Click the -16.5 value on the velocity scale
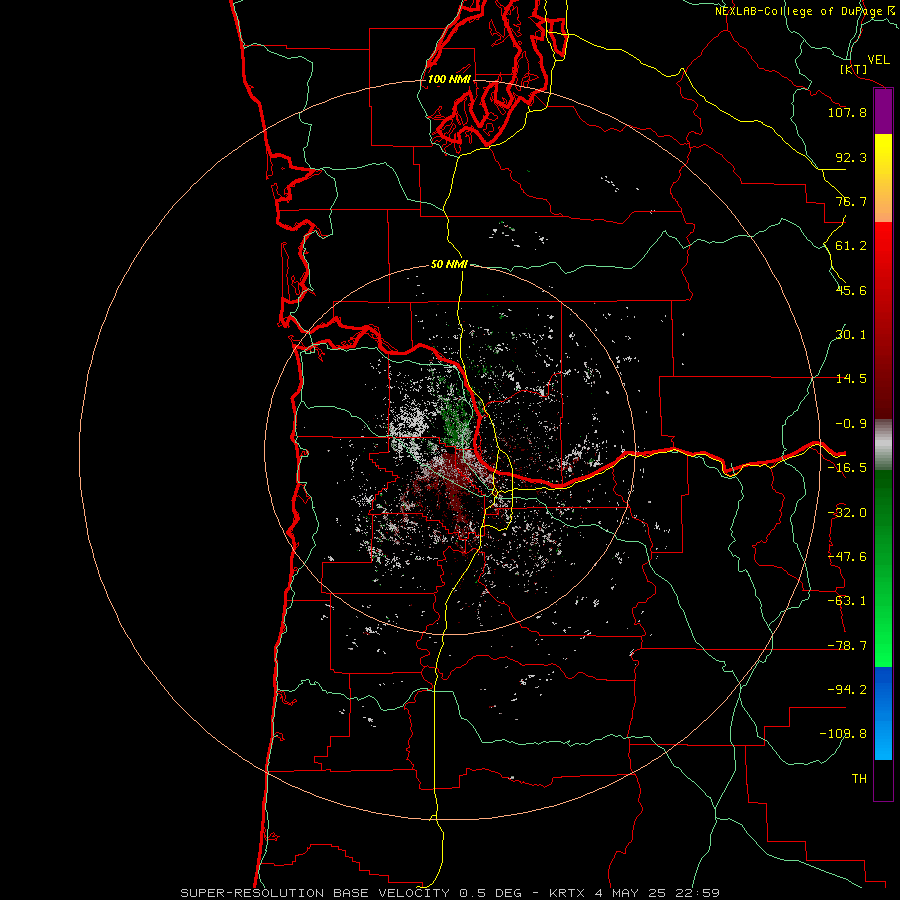The height and width of the screenshot is (900, 900). tap(847, 468)
